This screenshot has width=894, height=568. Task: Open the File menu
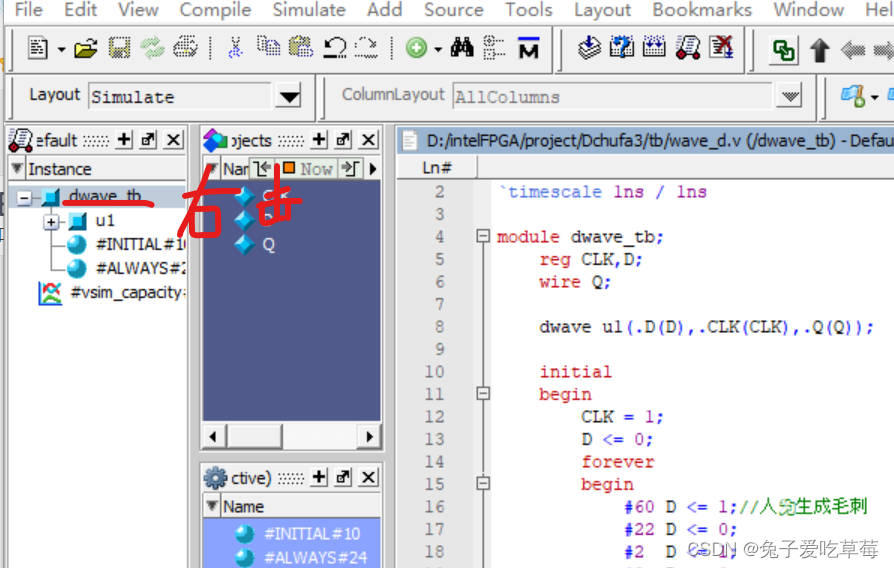click(29, 10)
